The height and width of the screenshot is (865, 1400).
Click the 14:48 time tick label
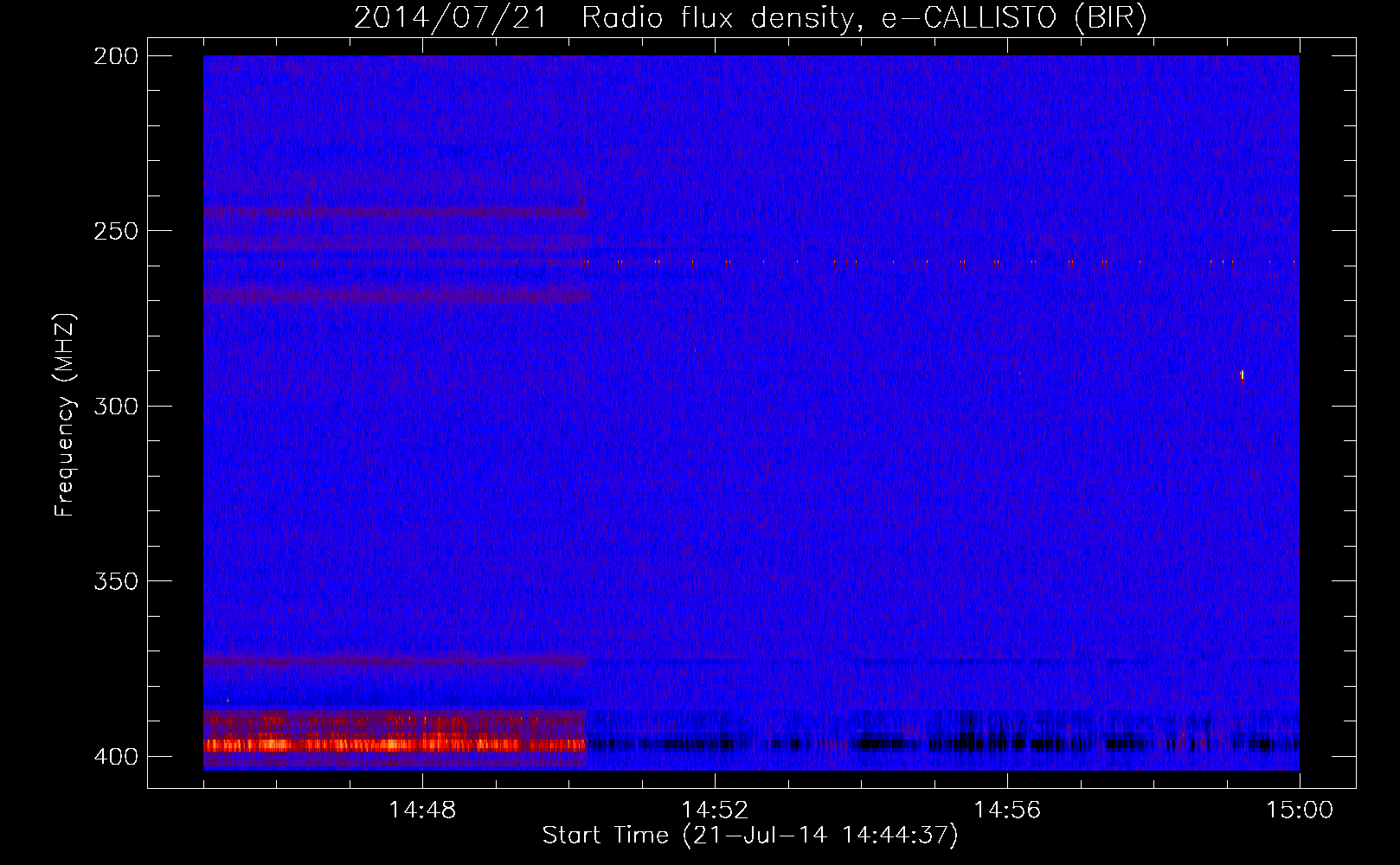click(x=422, y=810)
